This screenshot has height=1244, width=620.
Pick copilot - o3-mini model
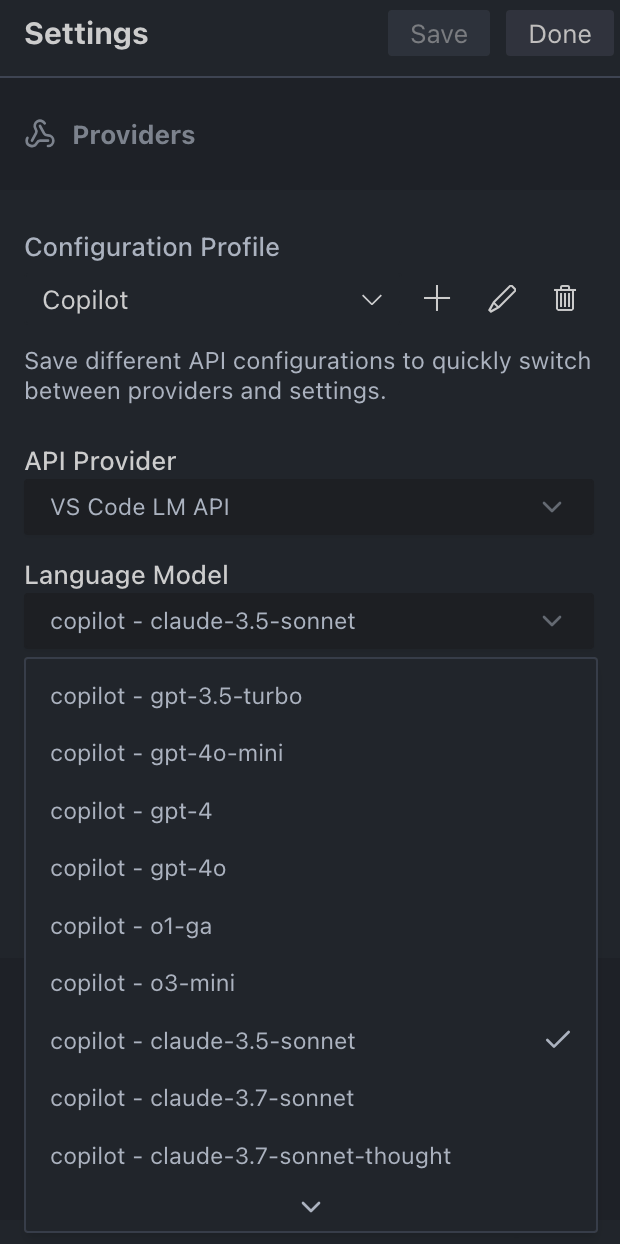pos(143,983)
